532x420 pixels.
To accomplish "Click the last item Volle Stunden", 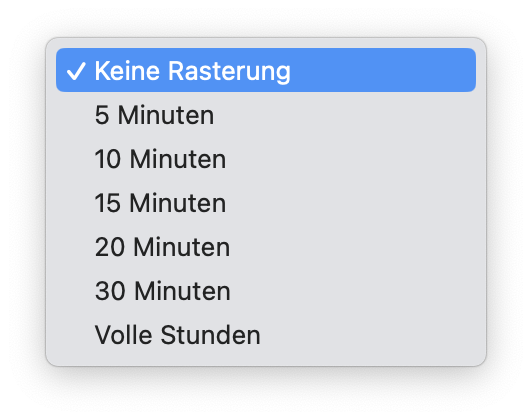I will pos(266,335).
